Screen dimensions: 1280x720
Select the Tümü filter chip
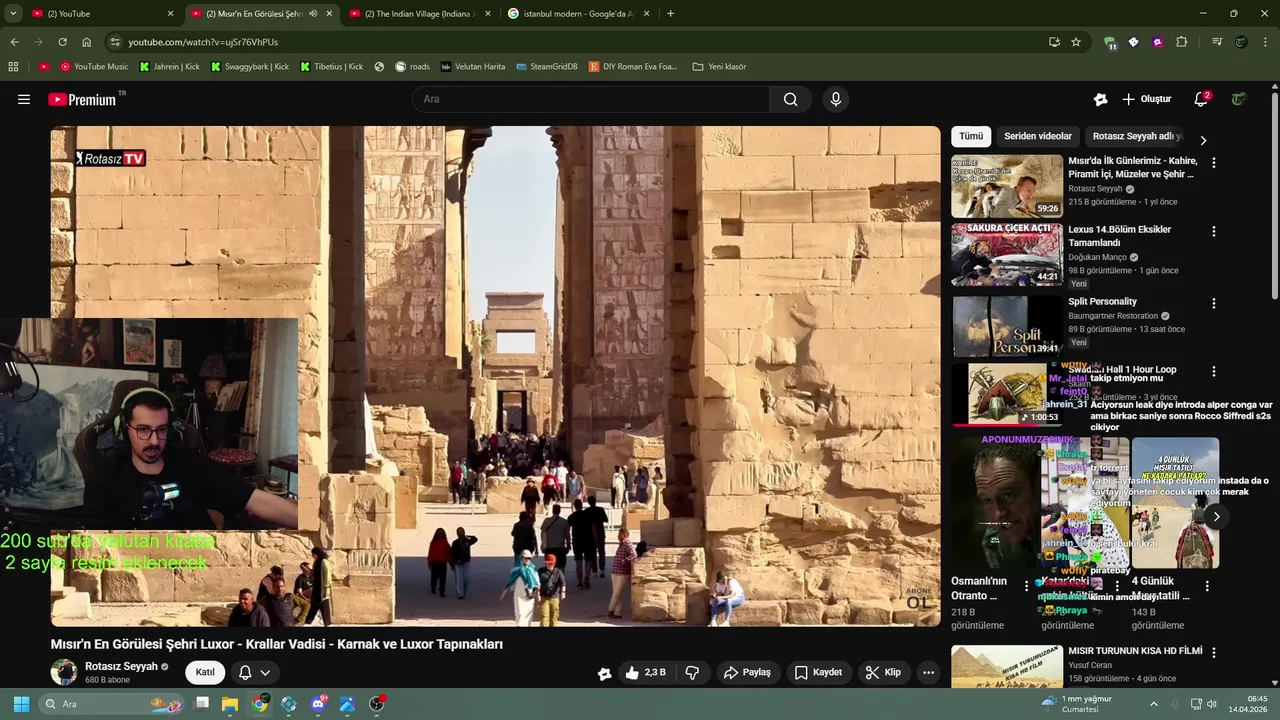pos(971,136)
